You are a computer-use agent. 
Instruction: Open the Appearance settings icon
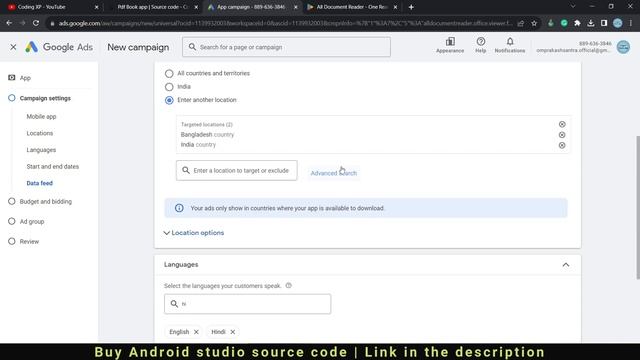(x=450, y=45)
